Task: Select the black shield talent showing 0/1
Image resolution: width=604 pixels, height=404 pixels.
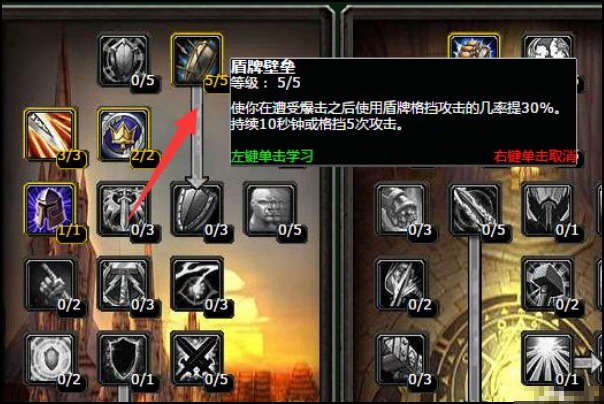Action: click(123, 359)
